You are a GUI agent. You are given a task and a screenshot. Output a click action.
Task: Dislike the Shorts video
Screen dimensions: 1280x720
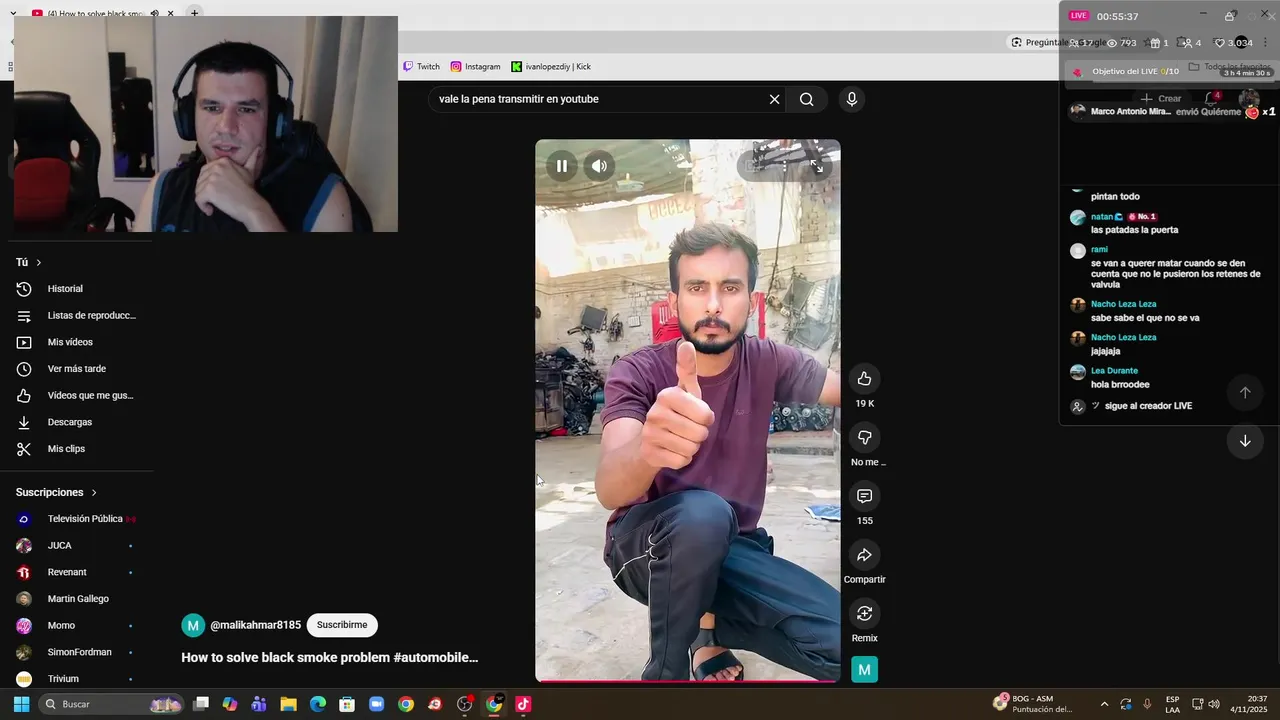click(x=864, y=437)
